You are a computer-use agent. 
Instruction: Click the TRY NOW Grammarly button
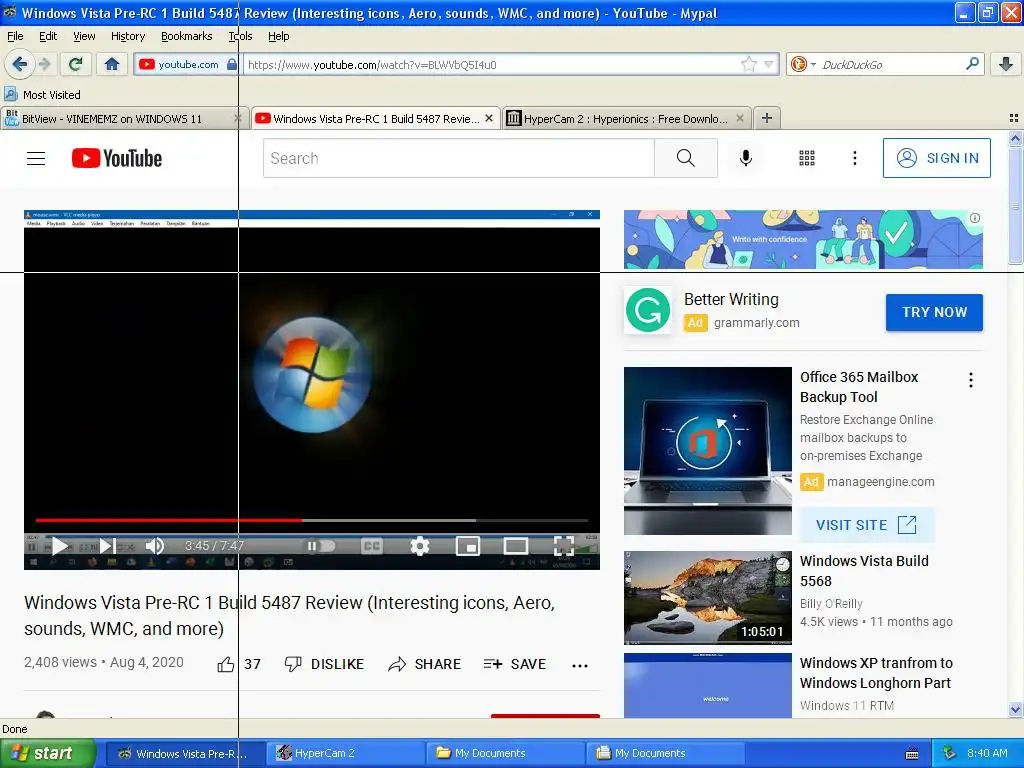click(x=935, y=312)
